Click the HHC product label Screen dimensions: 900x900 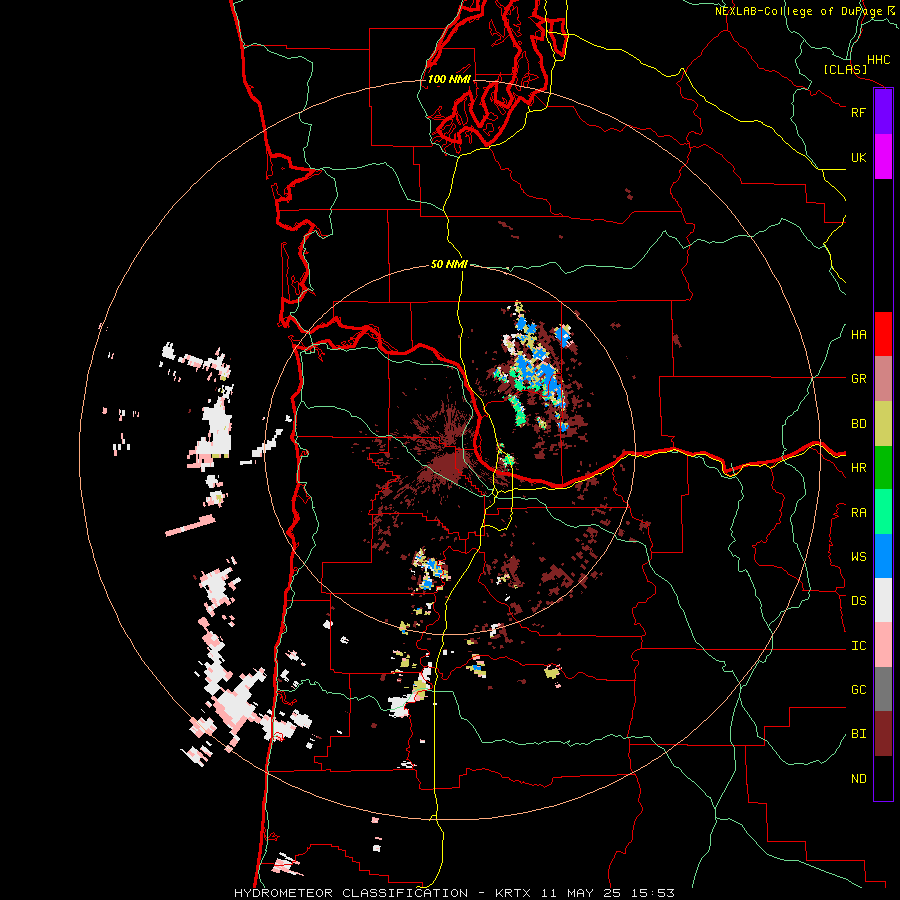(x=878, y=60)
